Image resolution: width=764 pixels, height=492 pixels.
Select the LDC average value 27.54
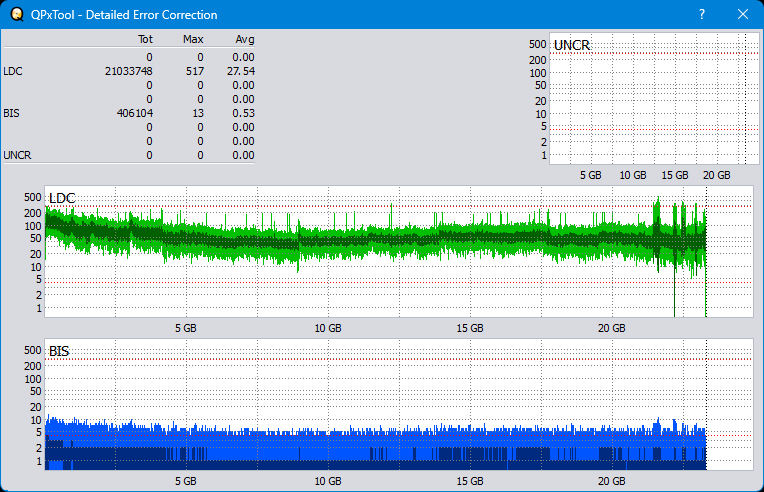point(241,71)
